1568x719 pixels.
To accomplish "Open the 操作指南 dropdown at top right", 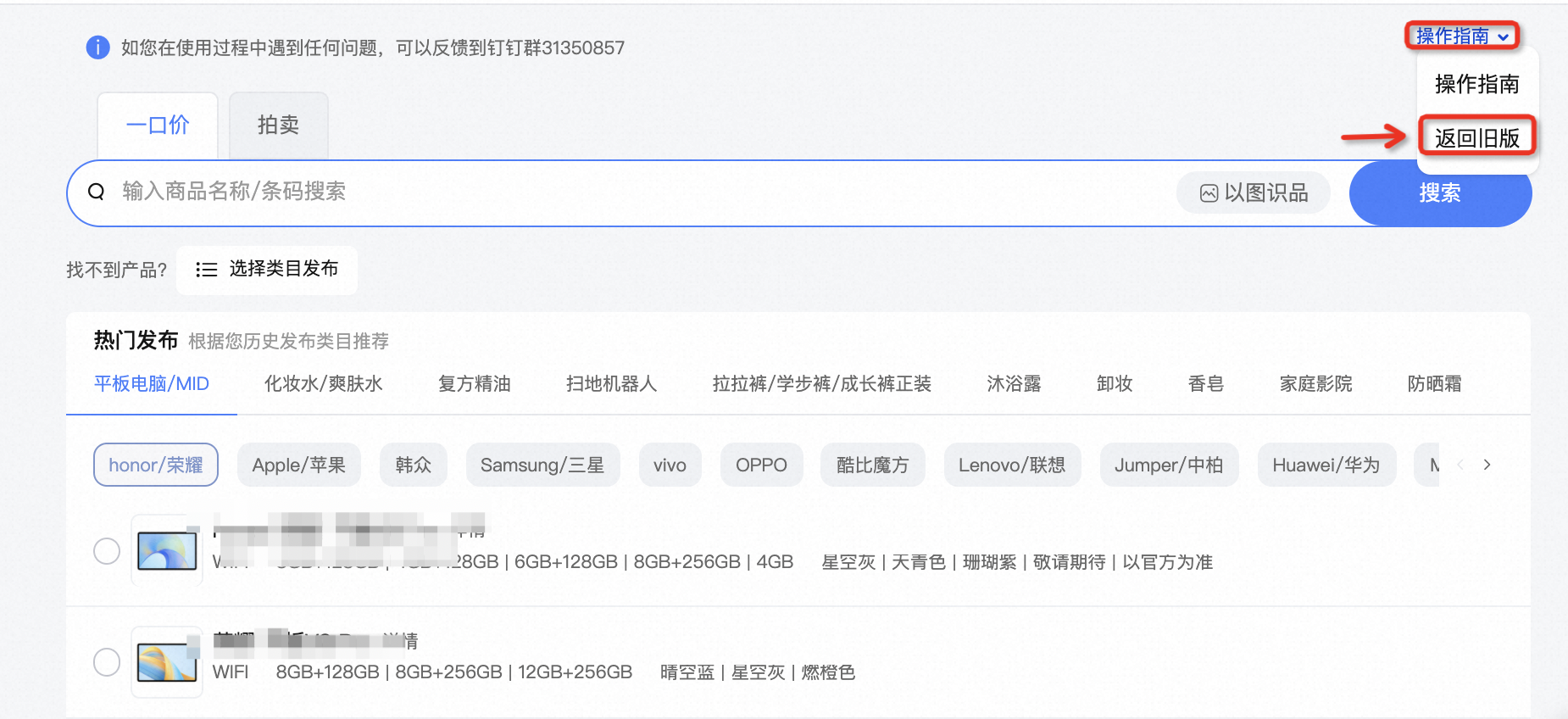I will tap(1462, 36).
